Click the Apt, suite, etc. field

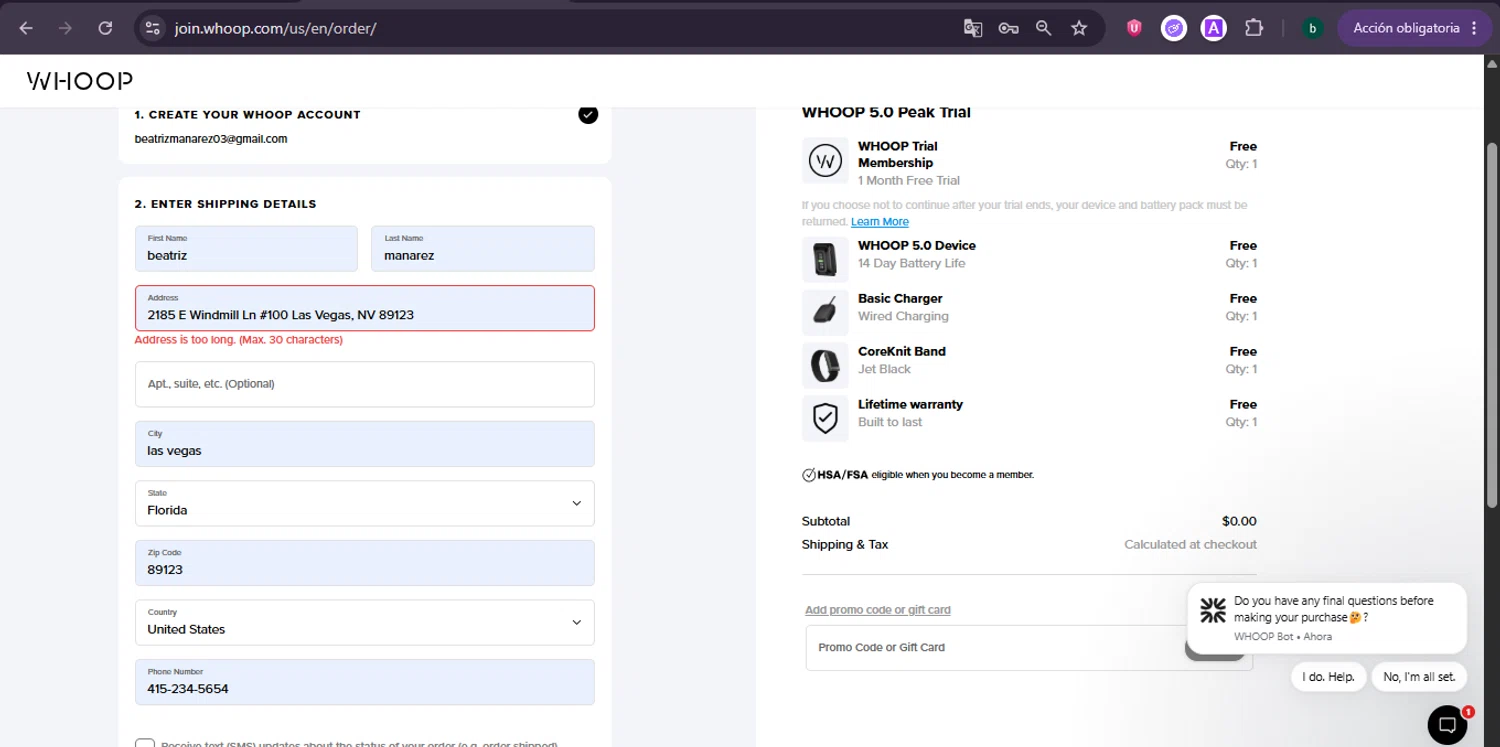(x=365, y=384)
